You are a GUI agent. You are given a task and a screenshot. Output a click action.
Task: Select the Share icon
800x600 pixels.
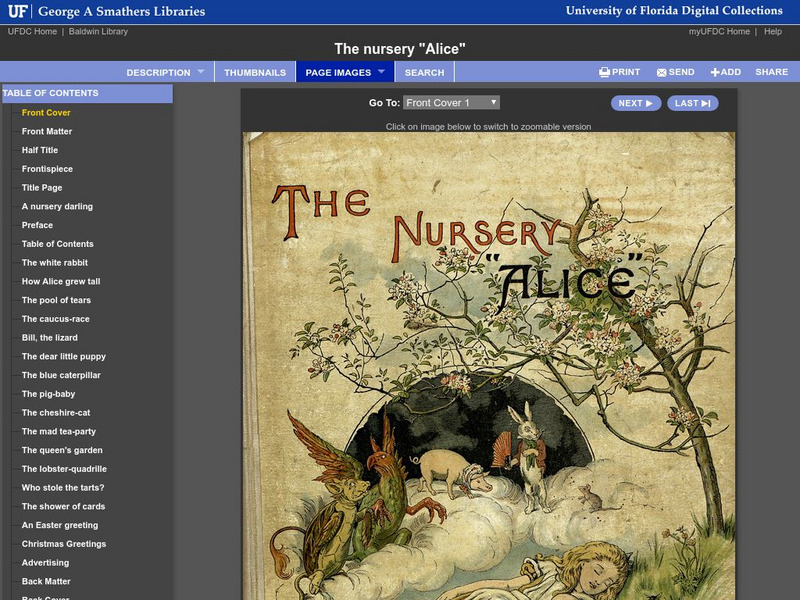[x=772, y=71]
